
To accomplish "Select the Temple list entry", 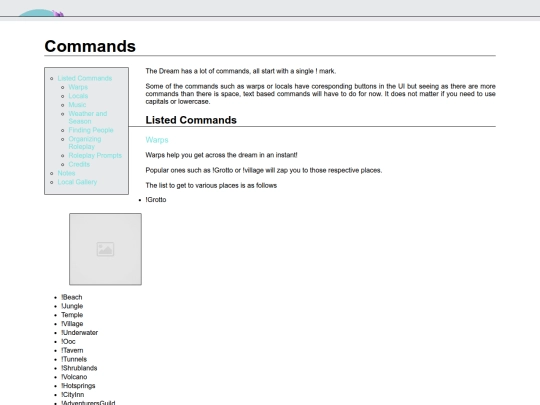I will (x=72, y=315).
